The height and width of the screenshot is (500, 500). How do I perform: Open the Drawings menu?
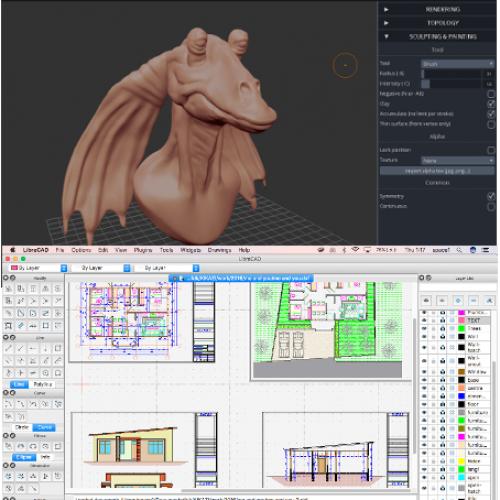[219, 250]
